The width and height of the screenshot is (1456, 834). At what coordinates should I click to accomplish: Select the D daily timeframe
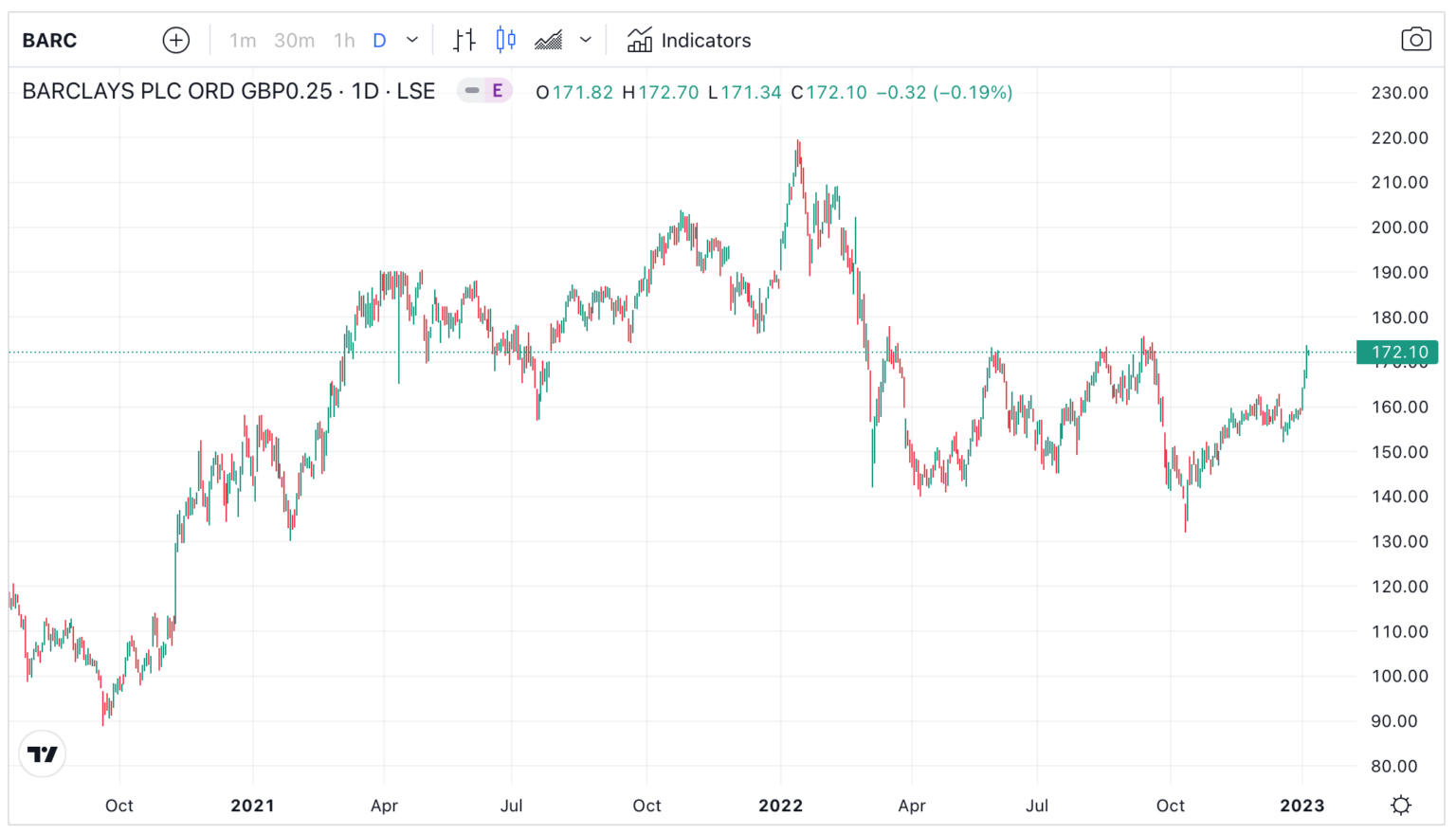379,41
